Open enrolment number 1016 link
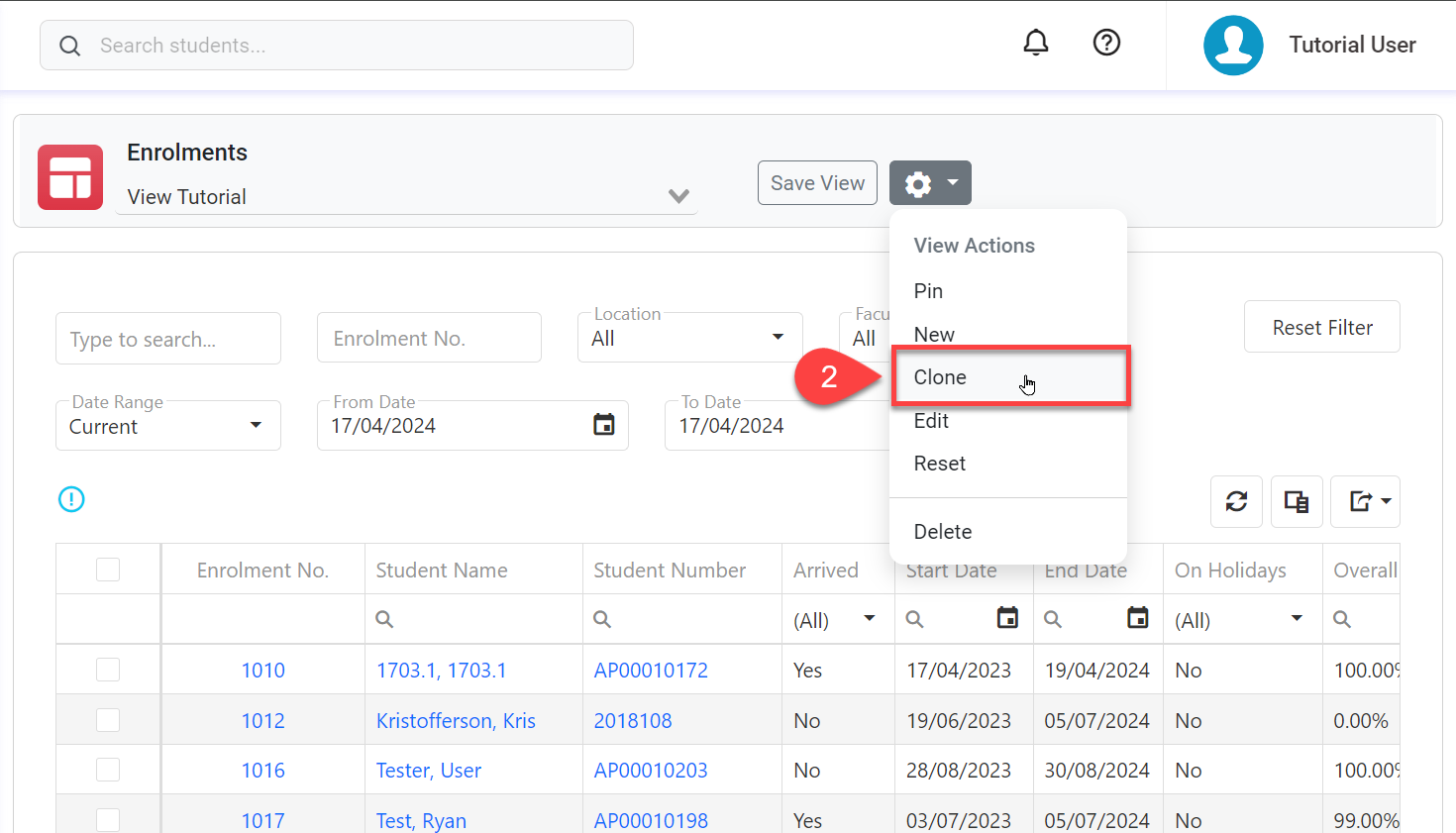This screenshot has width=1456, height=833. pos(263,771)
